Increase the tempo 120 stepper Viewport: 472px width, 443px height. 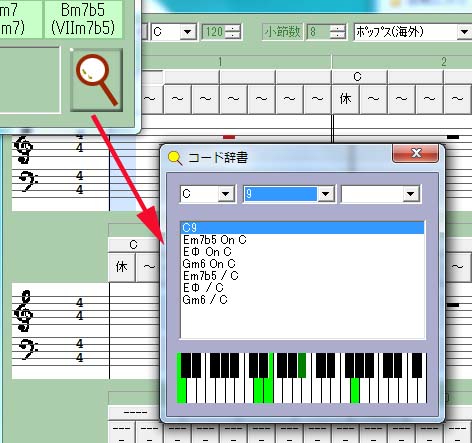click(233, 28)
